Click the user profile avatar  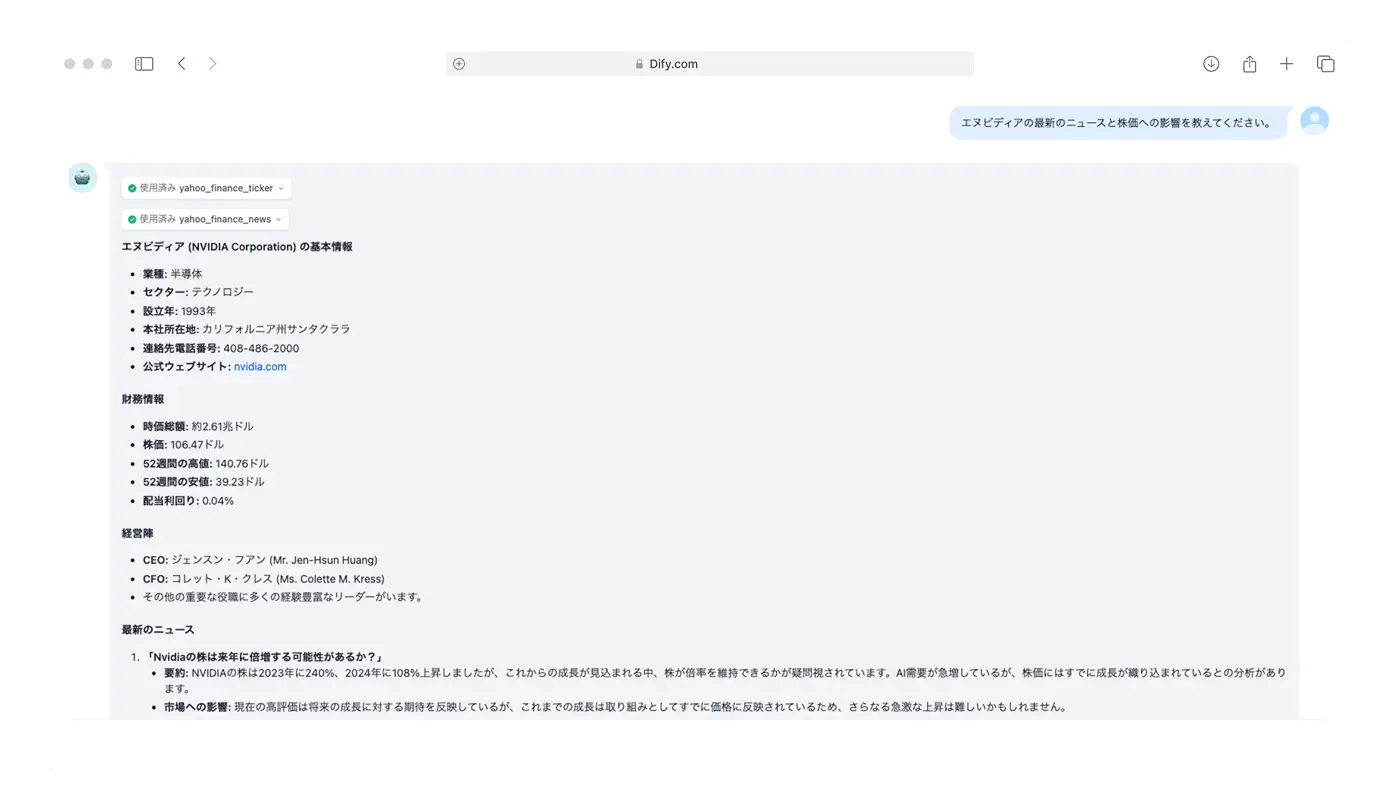click(x=1314, y=120)
